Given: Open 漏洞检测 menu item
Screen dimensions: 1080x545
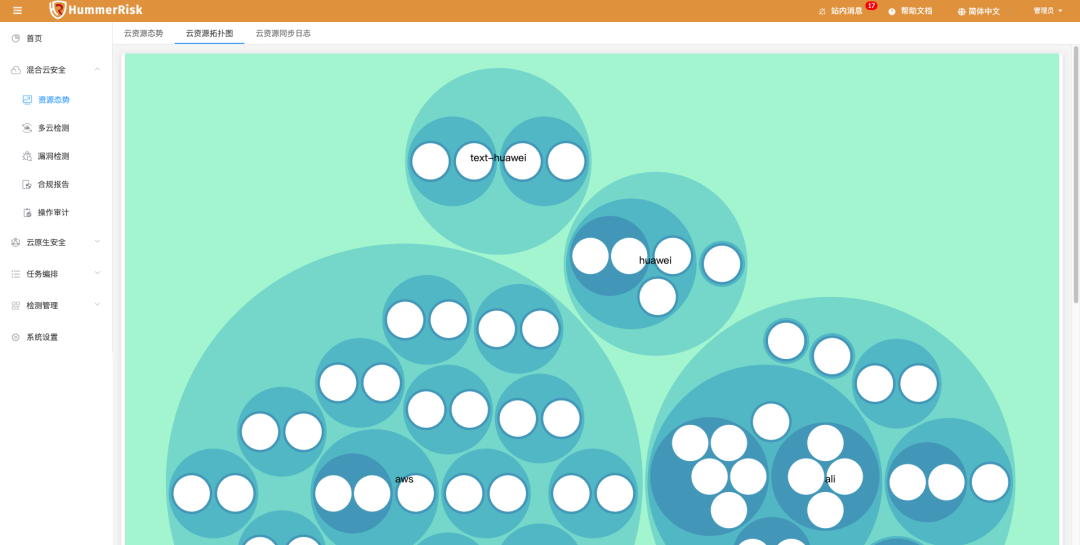Looking at the screenshot, I should (x=53, y=156).
